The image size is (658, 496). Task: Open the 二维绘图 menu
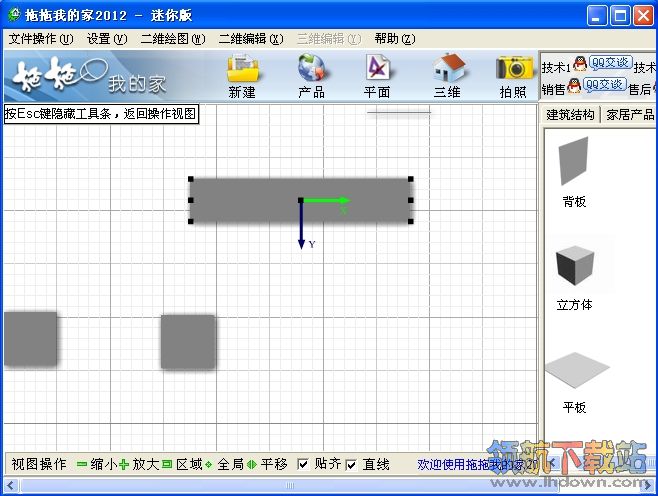173,39
